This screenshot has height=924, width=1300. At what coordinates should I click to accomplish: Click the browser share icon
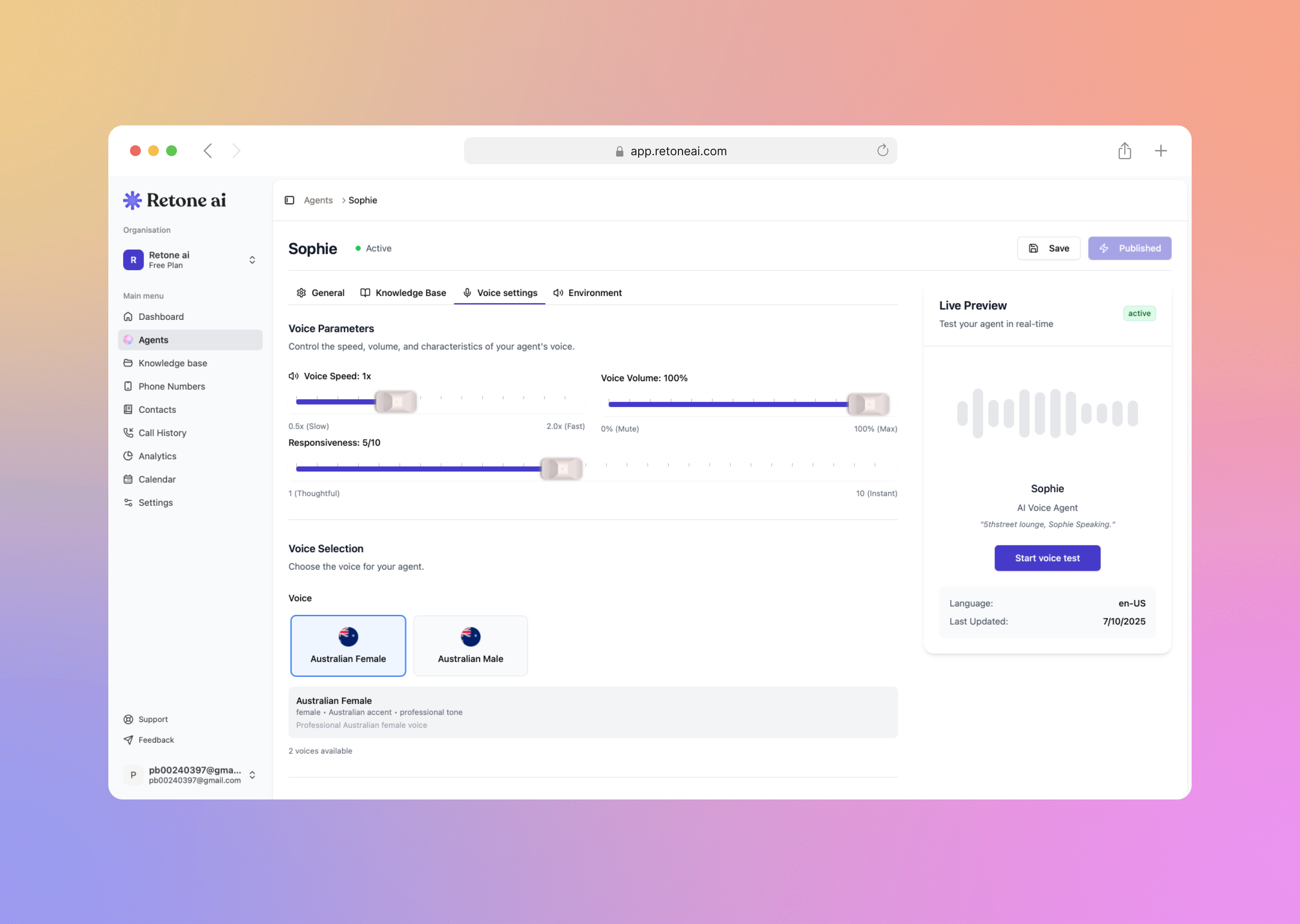point(1124,151)
